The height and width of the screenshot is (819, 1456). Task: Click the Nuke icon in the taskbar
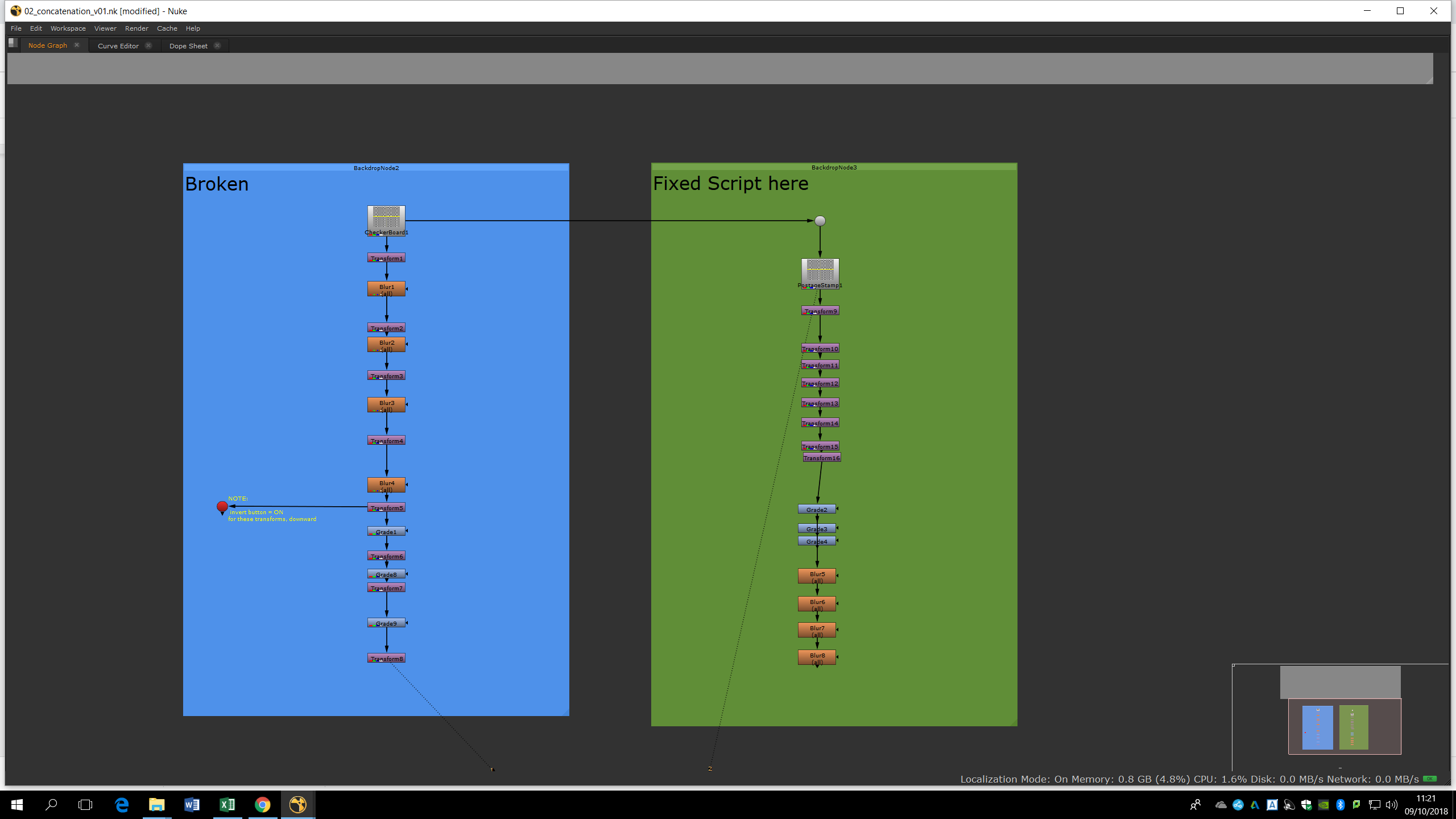[297, 804]
